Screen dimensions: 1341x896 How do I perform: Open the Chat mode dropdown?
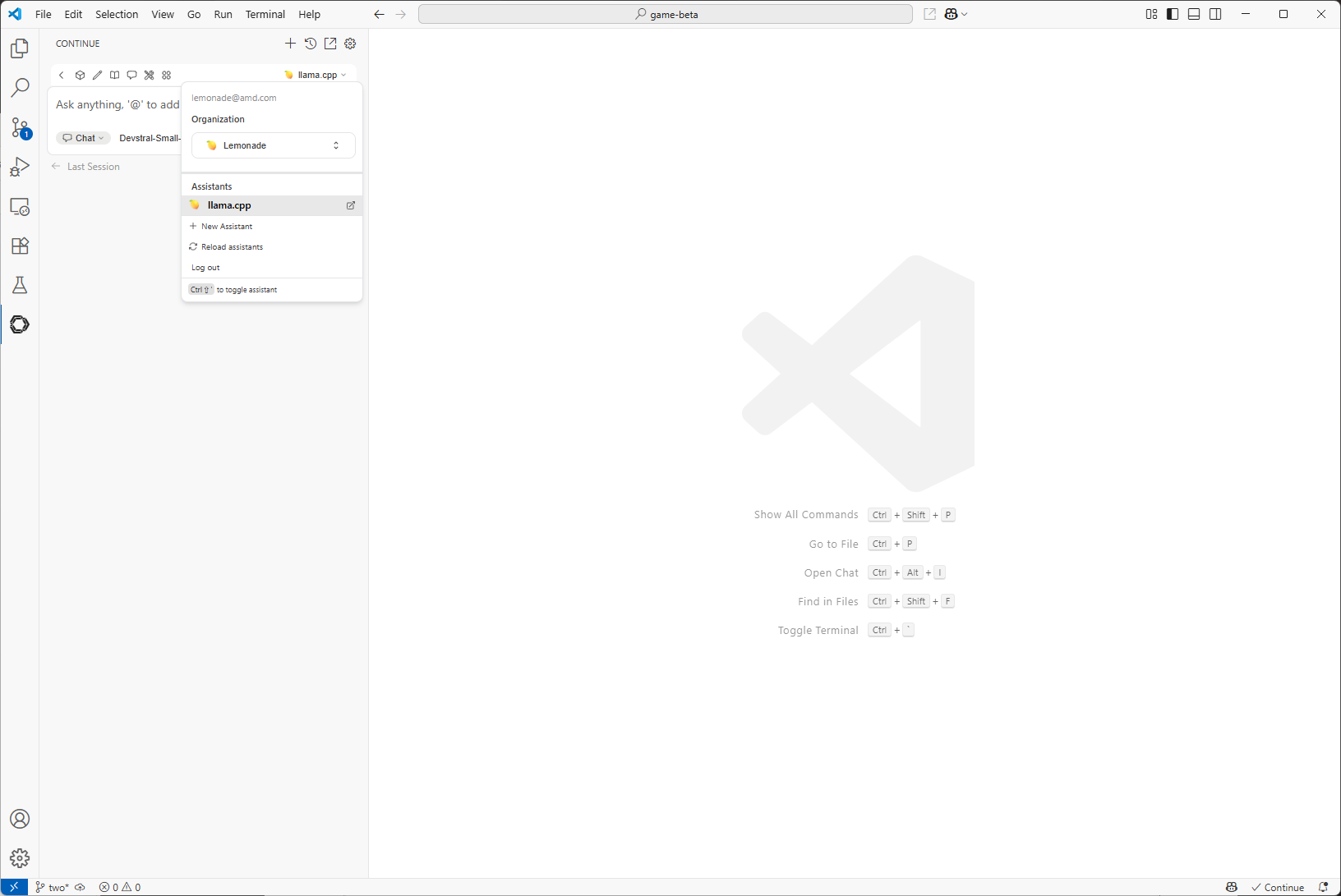point(83,138)
